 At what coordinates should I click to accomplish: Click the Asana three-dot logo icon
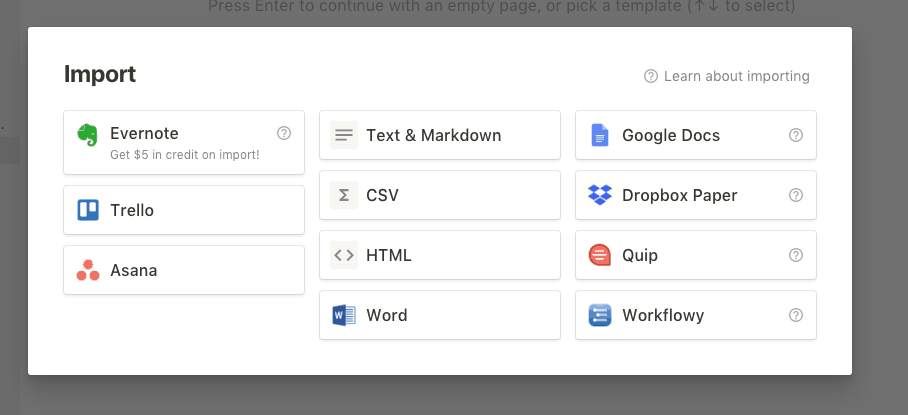(88, 270)
